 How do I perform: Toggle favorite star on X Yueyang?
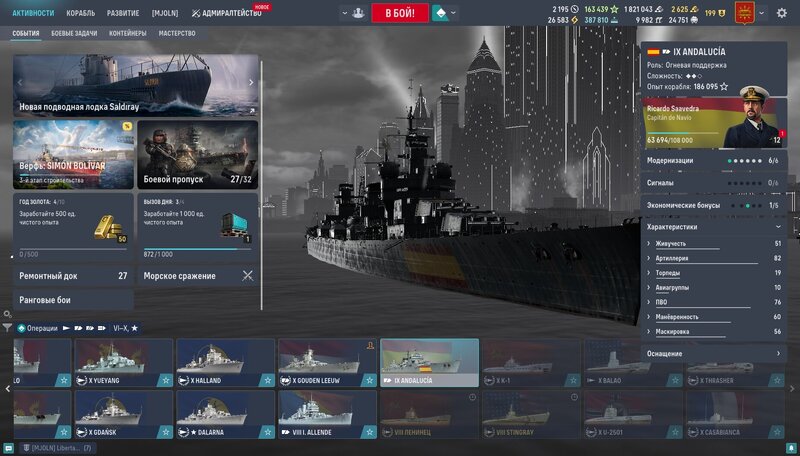(165, 380)
